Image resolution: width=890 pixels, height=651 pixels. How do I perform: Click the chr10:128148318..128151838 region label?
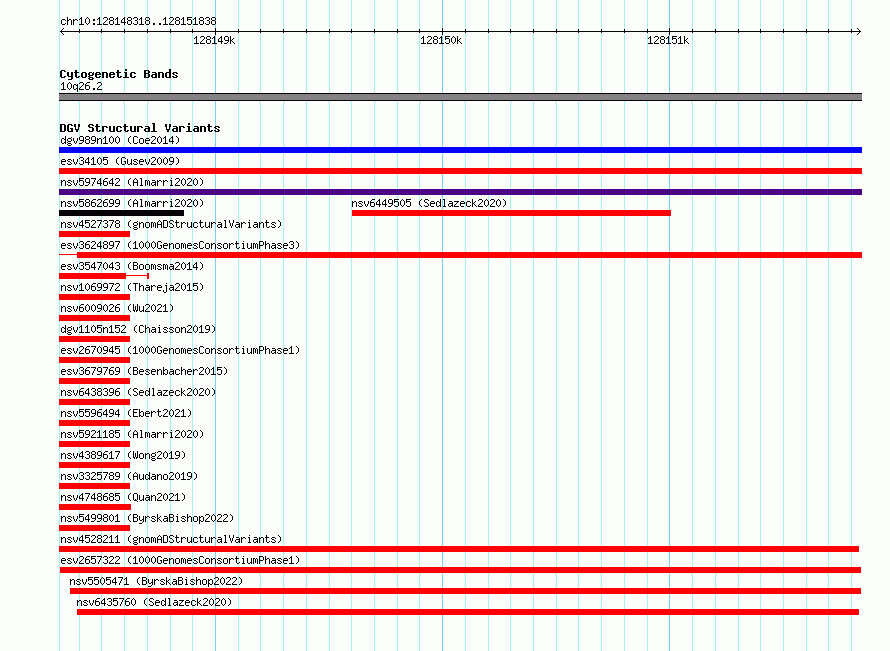(138, 21)
